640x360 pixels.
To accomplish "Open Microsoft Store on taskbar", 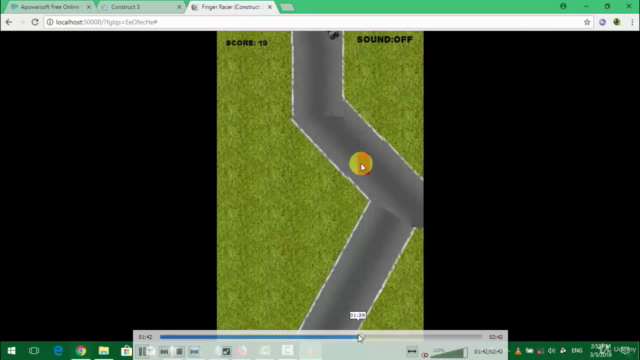I will [x=126, y=351].
